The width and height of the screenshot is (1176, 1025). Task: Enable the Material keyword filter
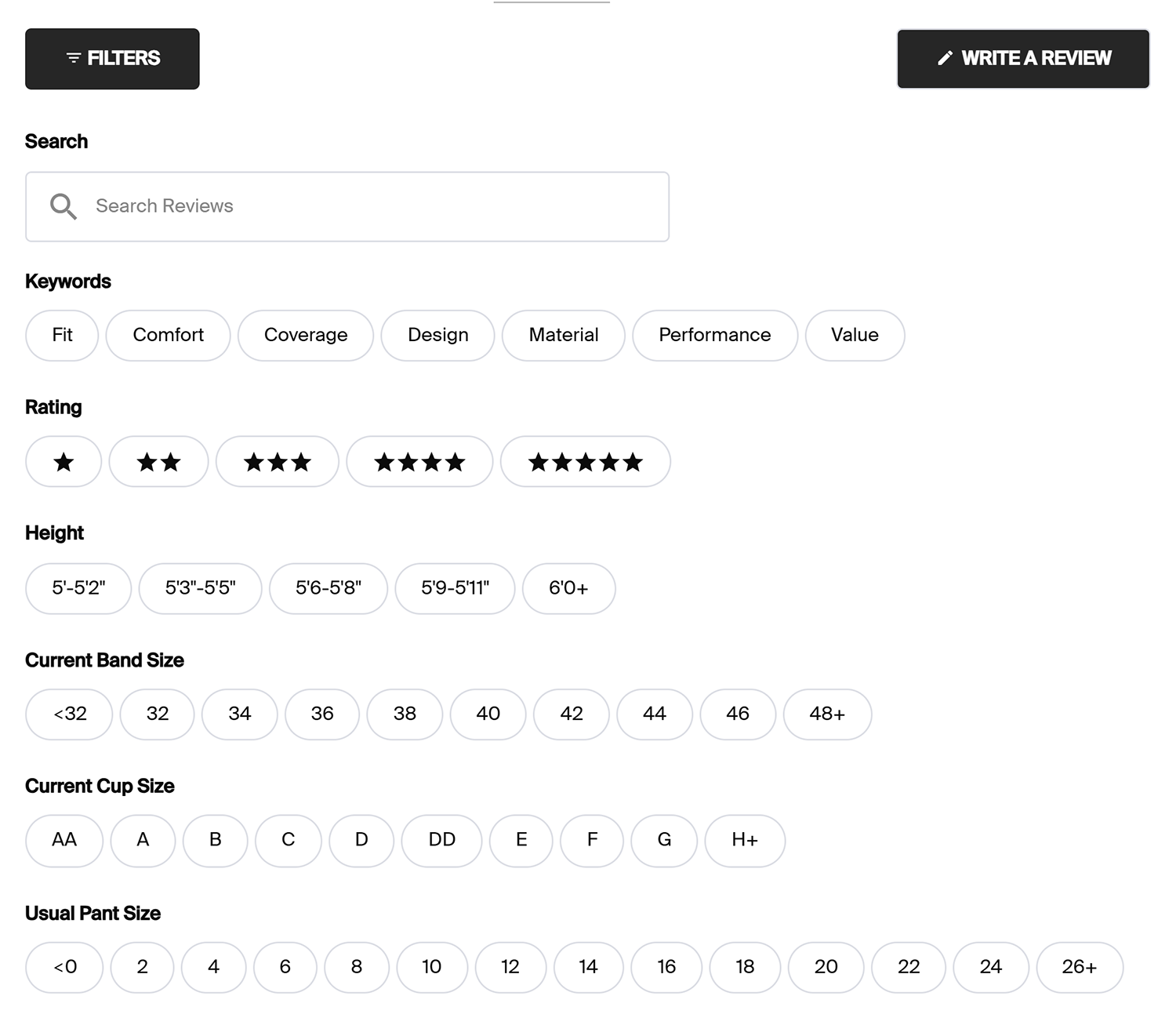(564, 336)
